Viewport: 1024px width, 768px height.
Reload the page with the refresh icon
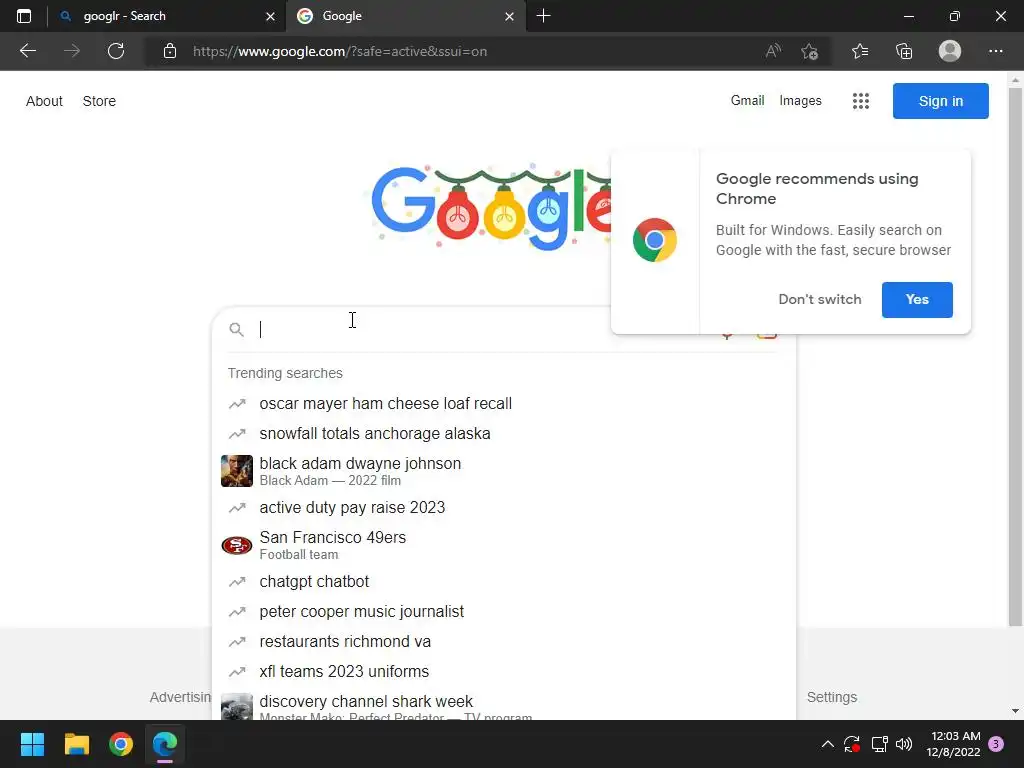(x=116, y=51)
